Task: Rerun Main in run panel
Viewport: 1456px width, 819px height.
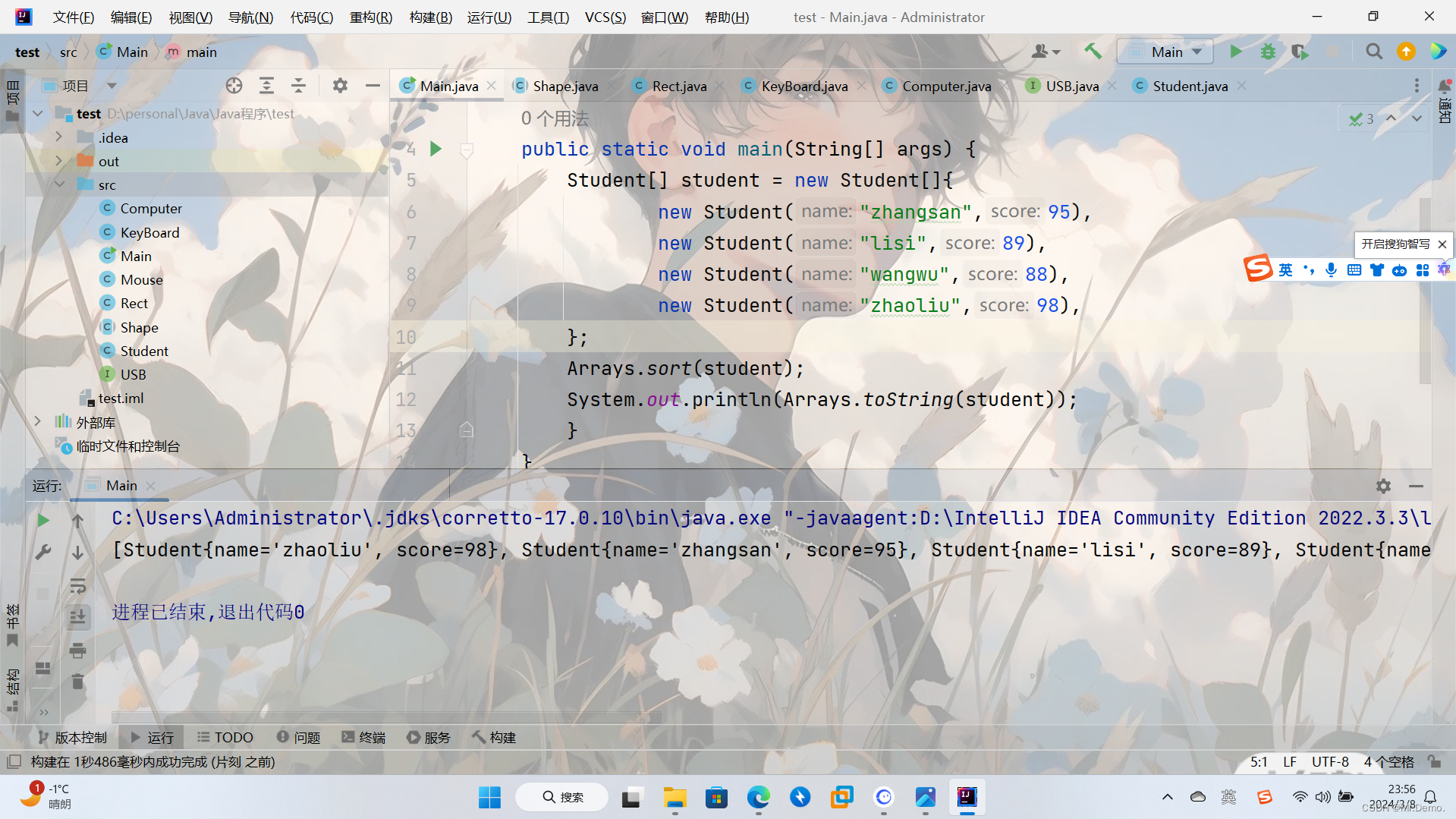Action: [43, 520]
